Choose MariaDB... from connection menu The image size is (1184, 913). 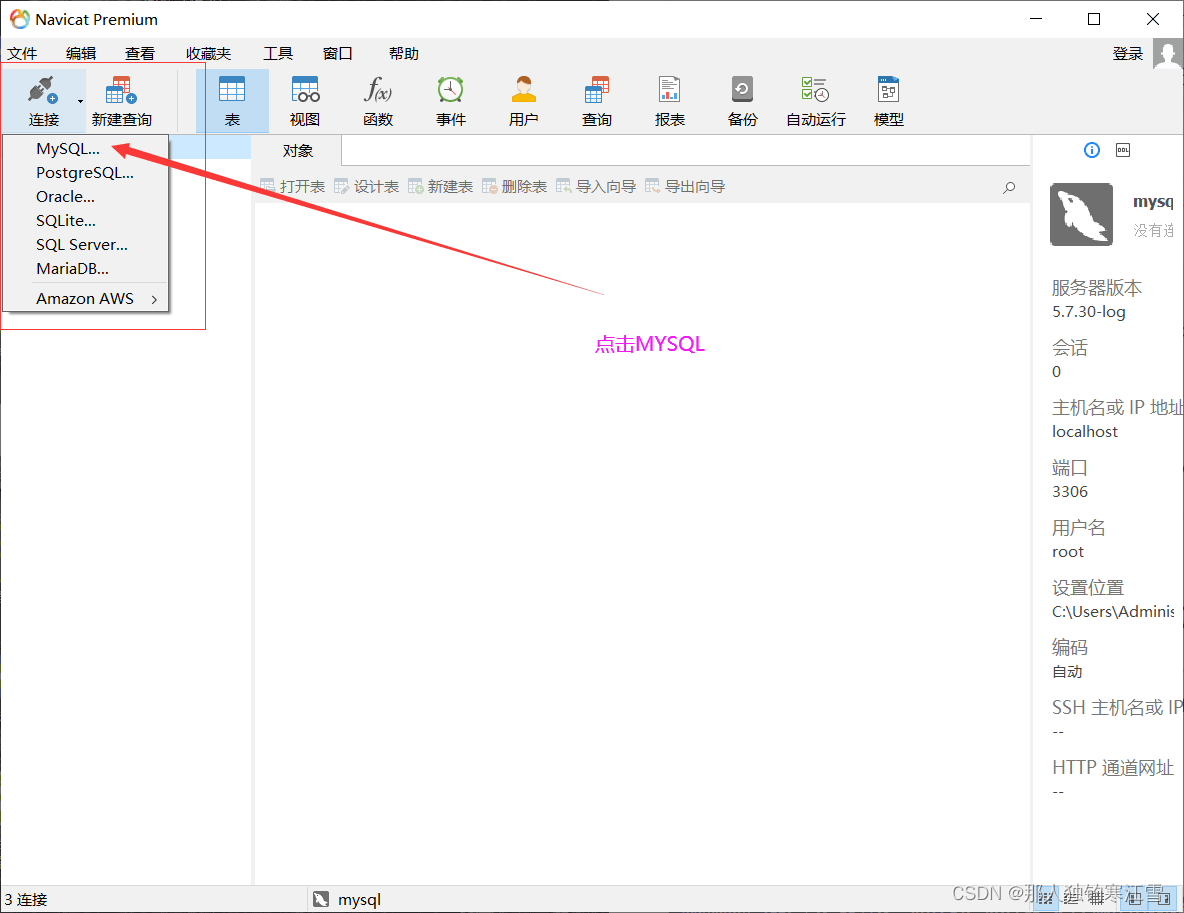pyautogui.click(x=85, y=269)
